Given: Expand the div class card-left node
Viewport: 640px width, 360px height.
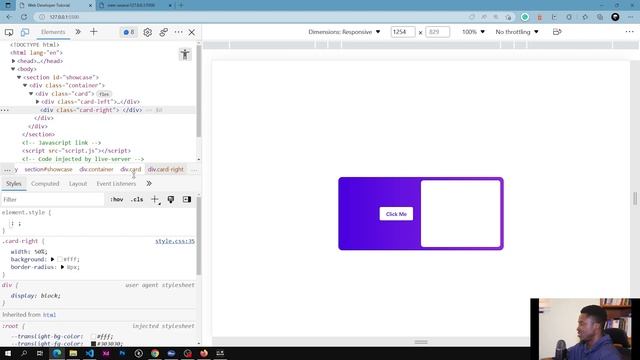Looking at the screenshot, I should click(38, 102).
